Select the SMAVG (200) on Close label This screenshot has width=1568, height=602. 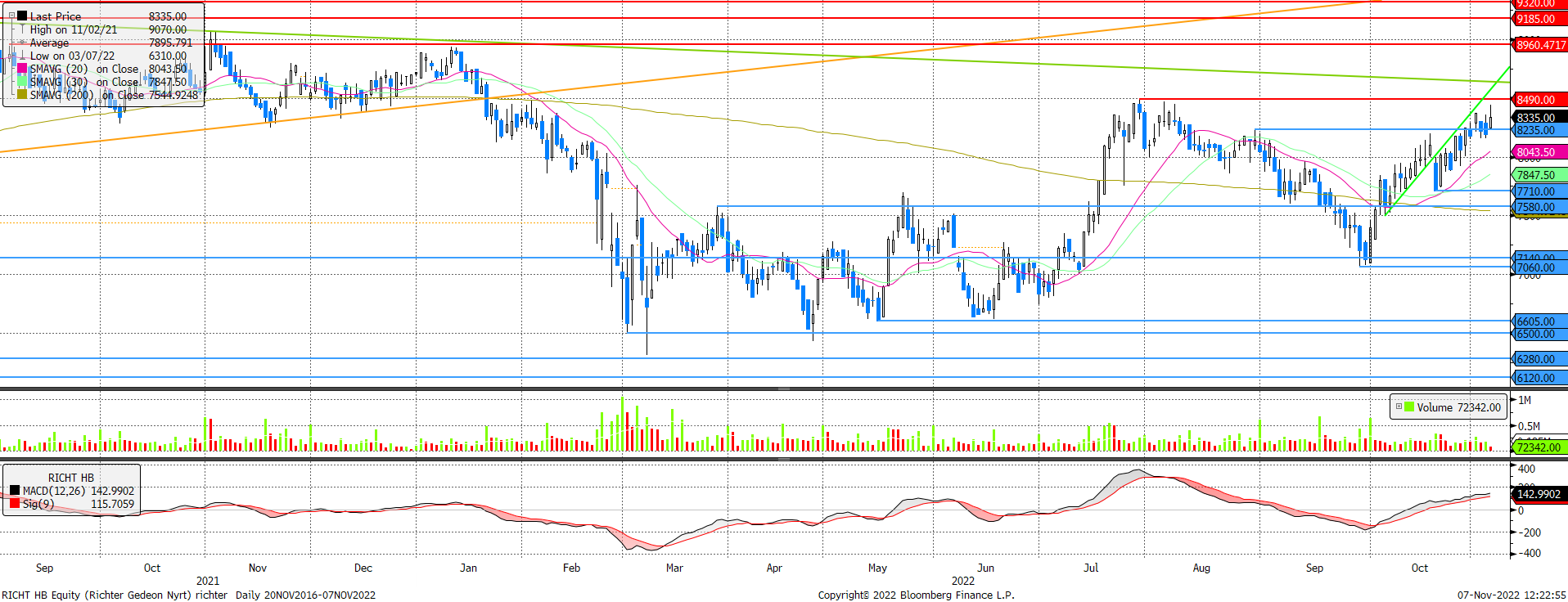click(88, 95)
